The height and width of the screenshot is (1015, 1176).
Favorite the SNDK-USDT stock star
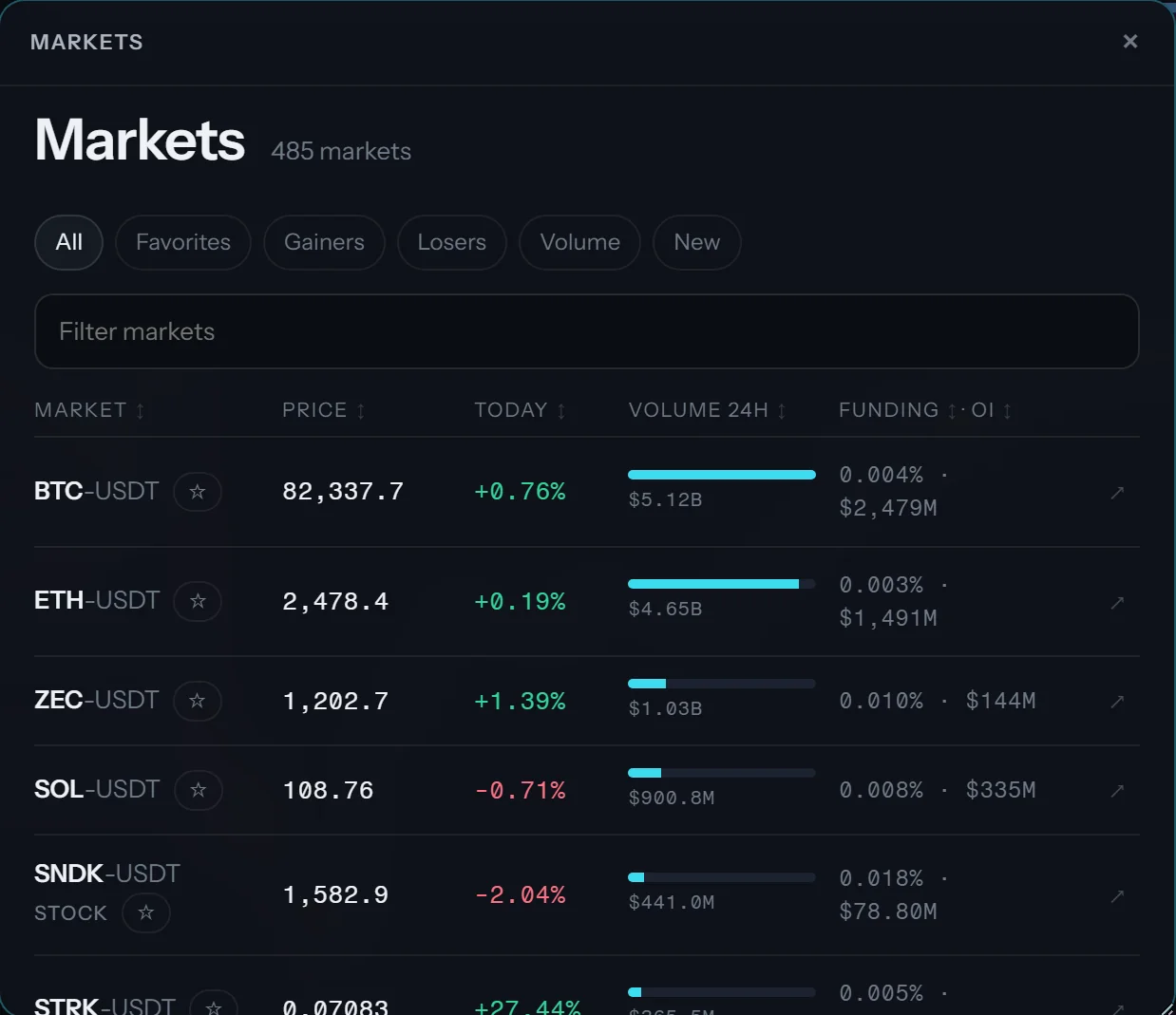pyautogui.click(x=146, y=913)
